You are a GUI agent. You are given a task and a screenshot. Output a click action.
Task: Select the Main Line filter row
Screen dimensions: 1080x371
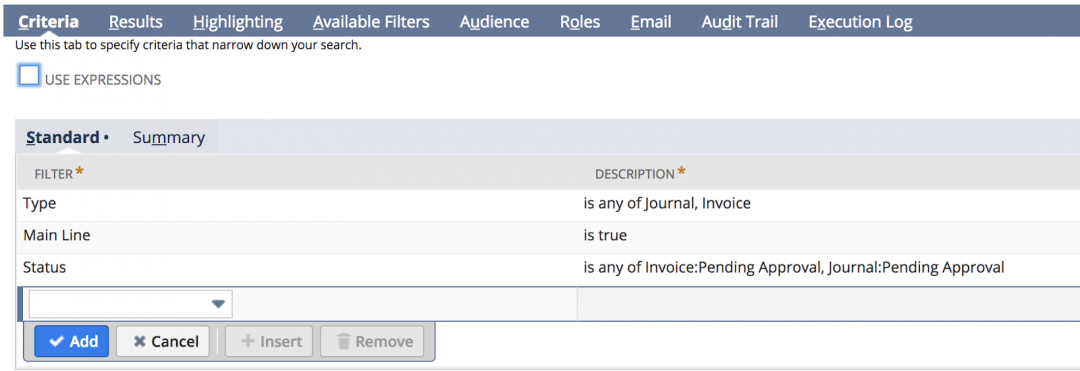pyautogui.click(x=548, y=236)
